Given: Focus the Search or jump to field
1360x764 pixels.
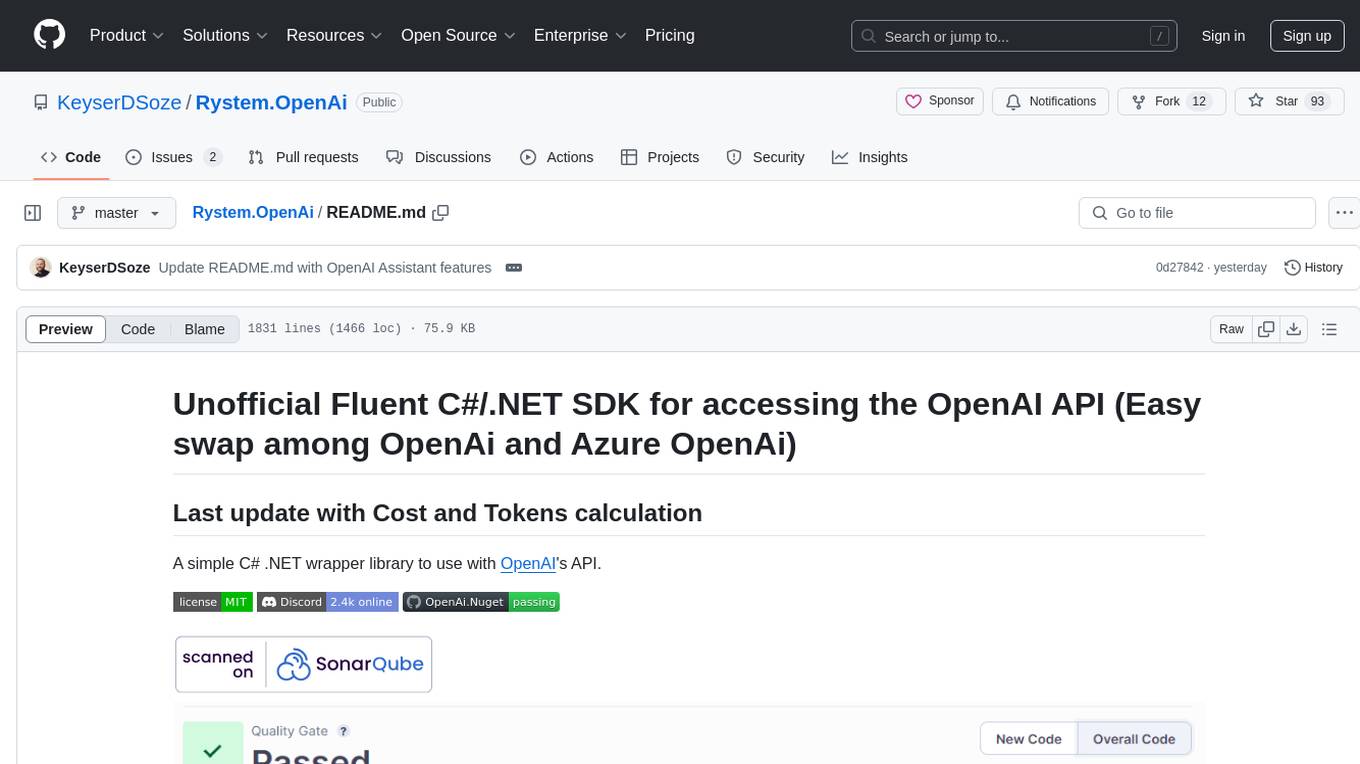Looking at the screenshot, I should [x=1016, y=36].
